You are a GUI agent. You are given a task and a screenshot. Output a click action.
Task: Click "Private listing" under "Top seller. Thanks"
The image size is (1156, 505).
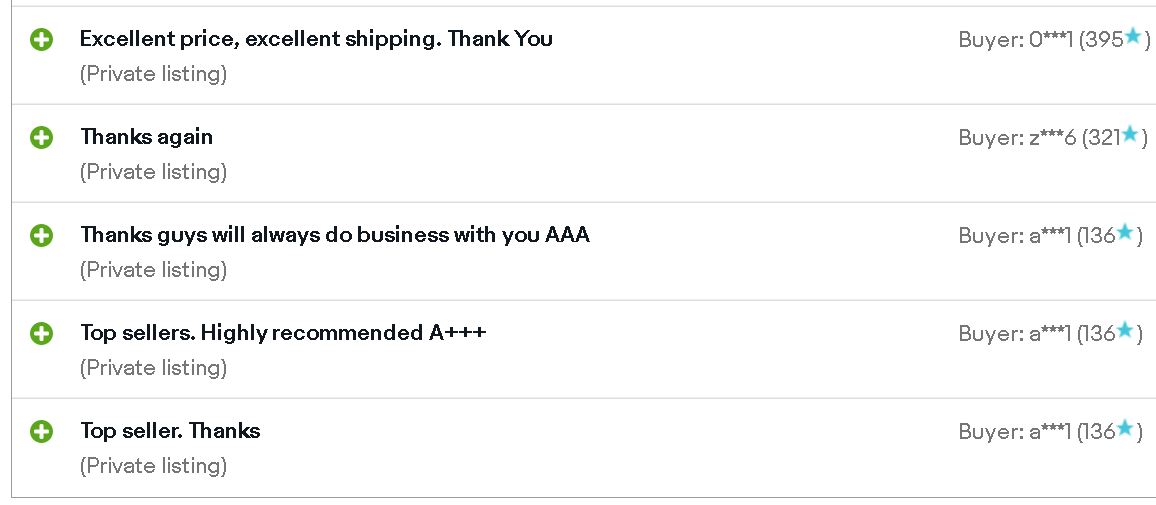tap(153, 466)
